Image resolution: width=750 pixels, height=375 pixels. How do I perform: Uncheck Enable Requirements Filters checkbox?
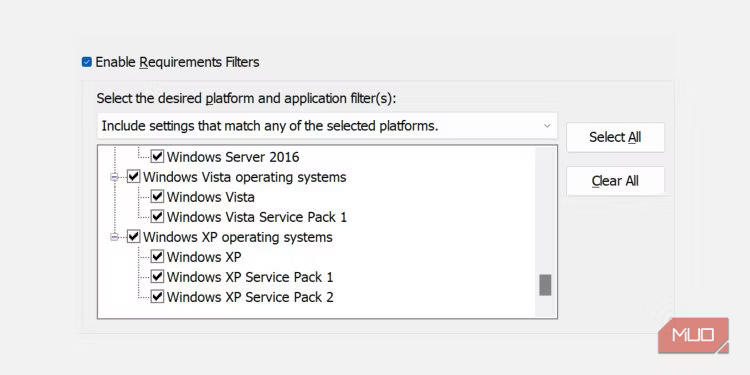coord(87,62)
